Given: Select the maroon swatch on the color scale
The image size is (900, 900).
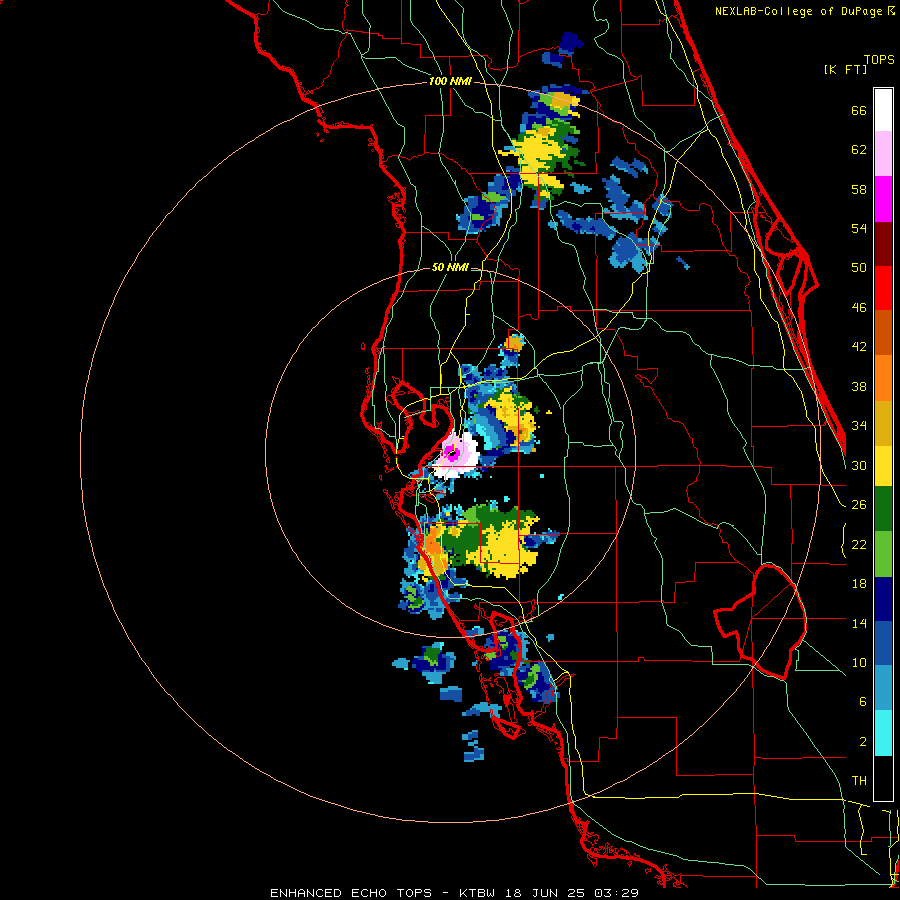Looking at the screenshot, I should (883, 243).
